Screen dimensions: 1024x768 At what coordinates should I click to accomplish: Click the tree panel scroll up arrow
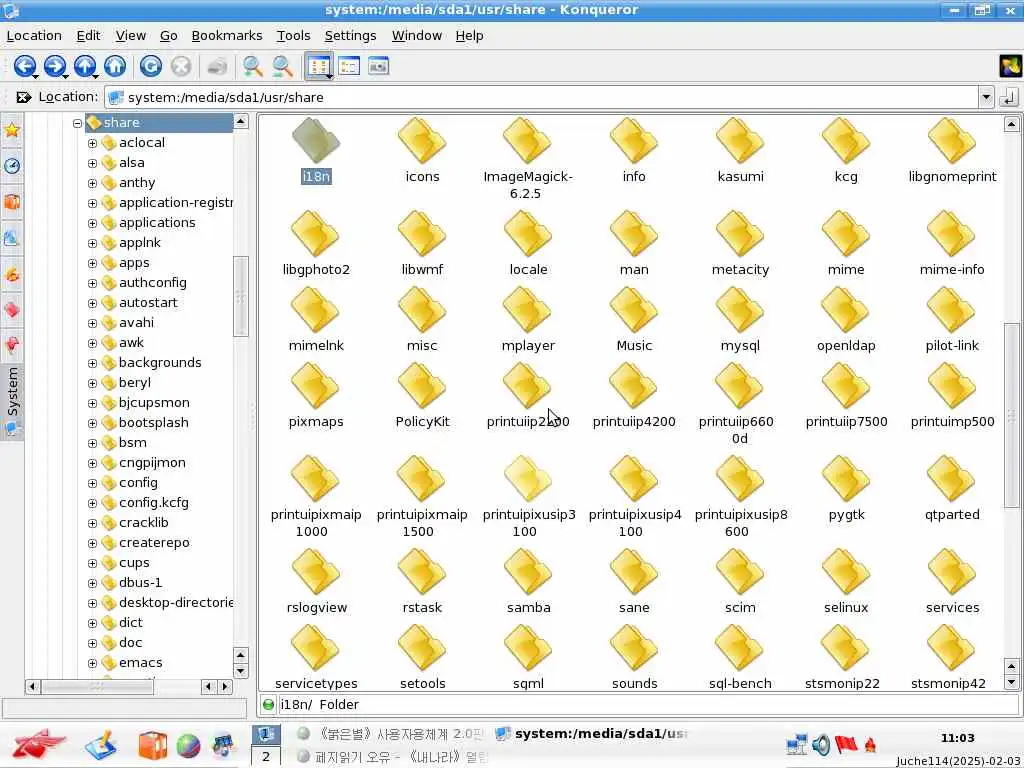(241, 121)
